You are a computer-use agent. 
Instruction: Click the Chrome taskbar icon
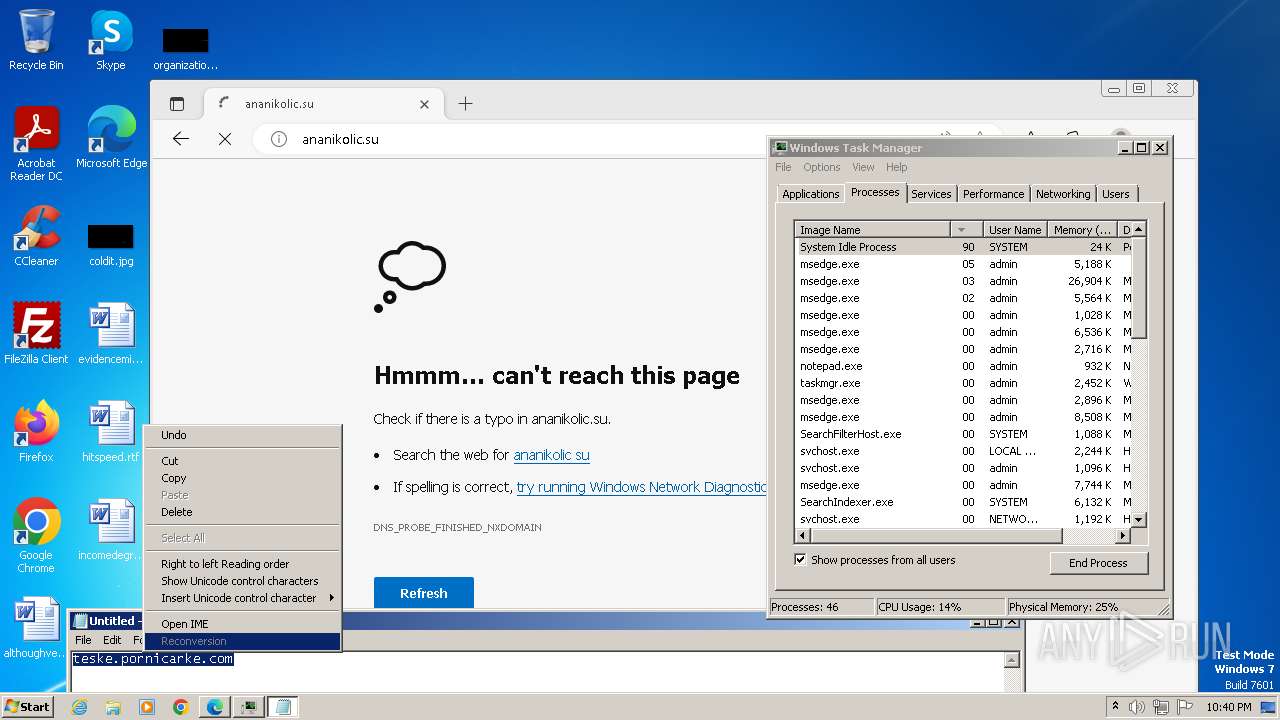[x=181, y=707]
